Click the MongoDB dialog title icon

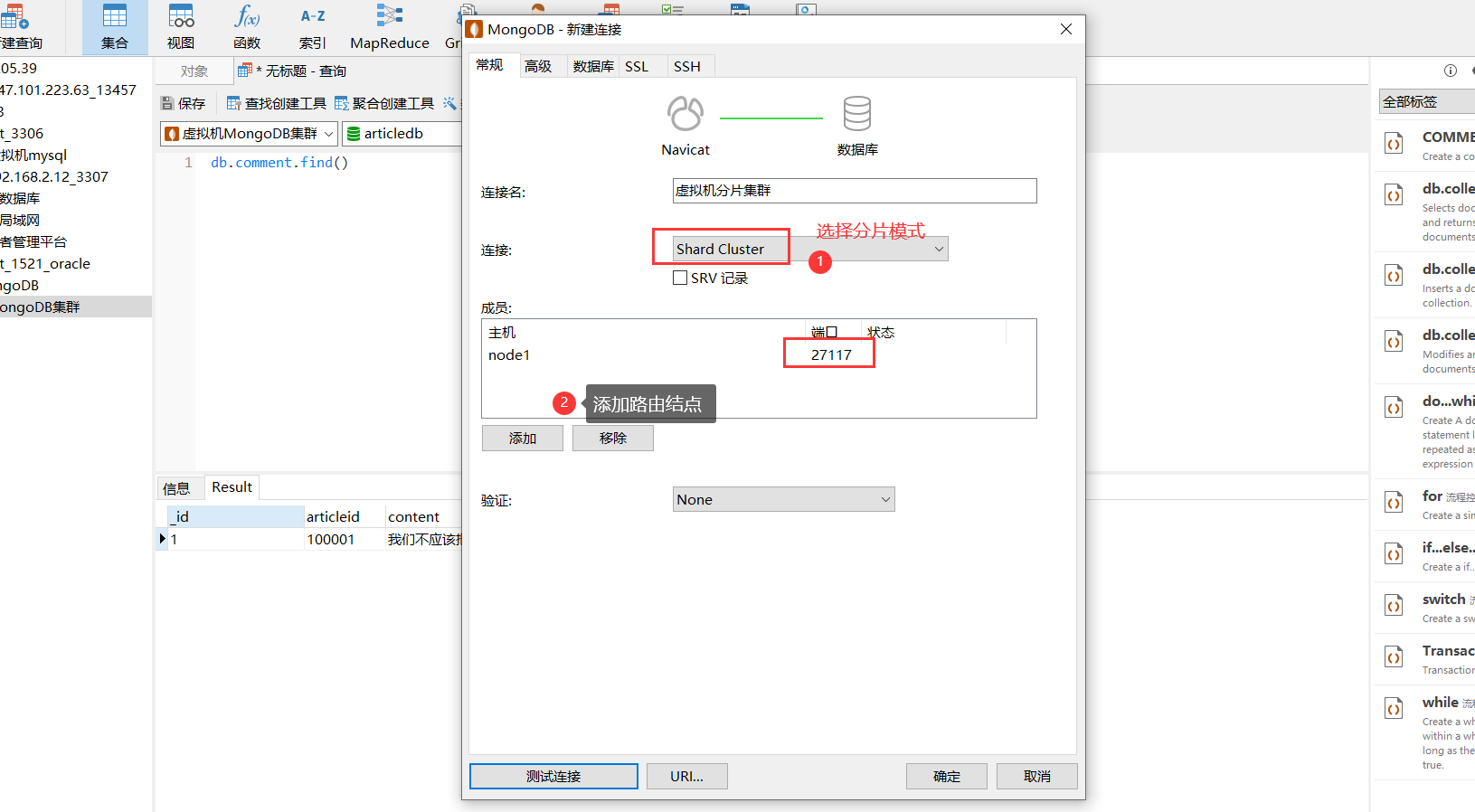click(475, 29)
